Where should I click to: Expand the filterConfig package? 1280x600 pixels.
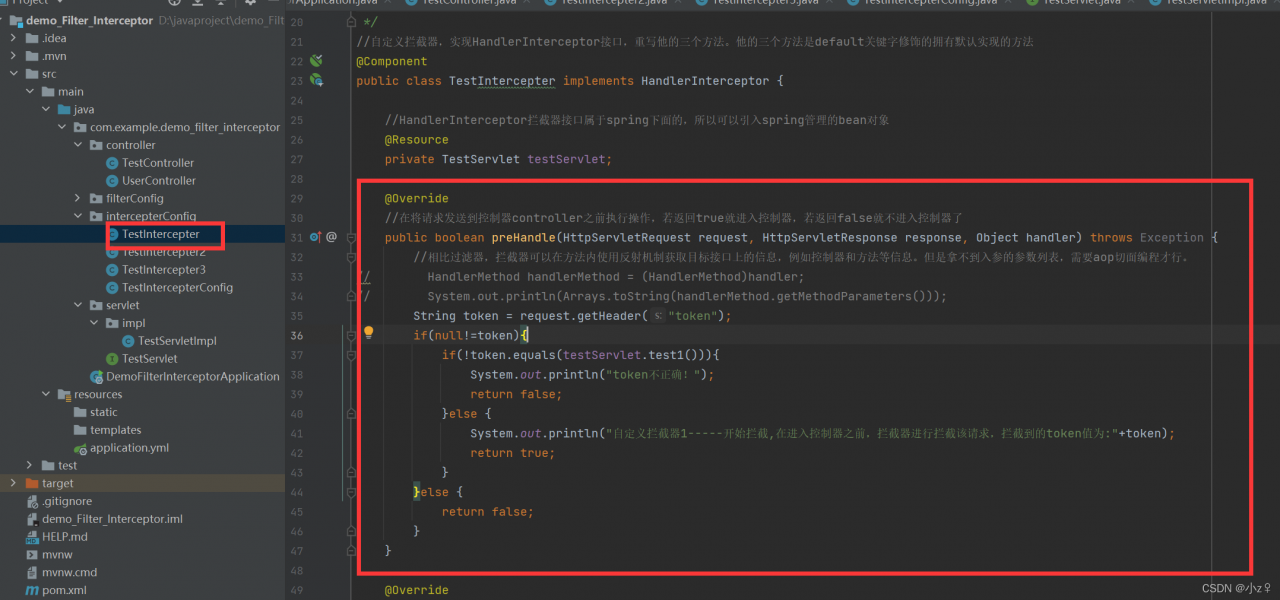79,199
